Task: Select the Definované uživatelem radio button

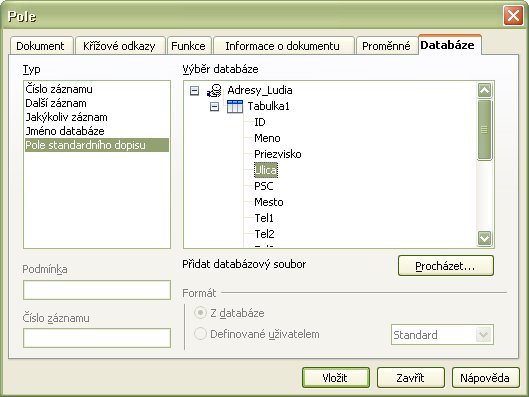Action: tap(200, 334)
